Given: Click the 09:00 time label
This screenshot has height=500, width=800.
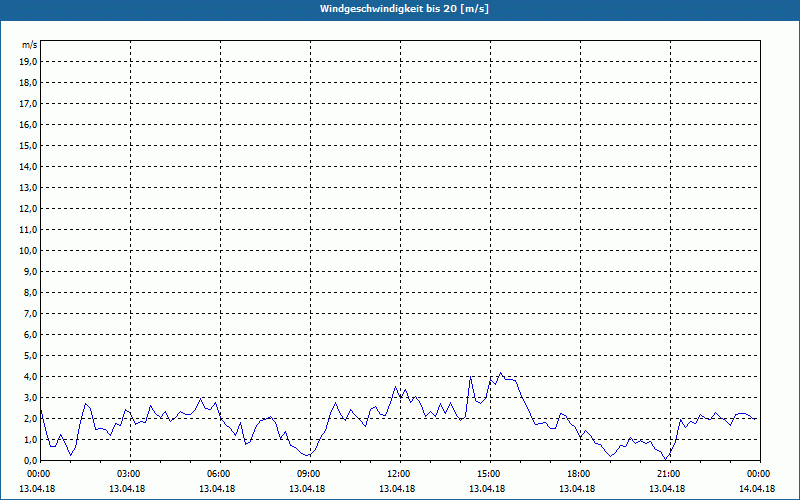Looking at the screenshot, I should [311, 474].
